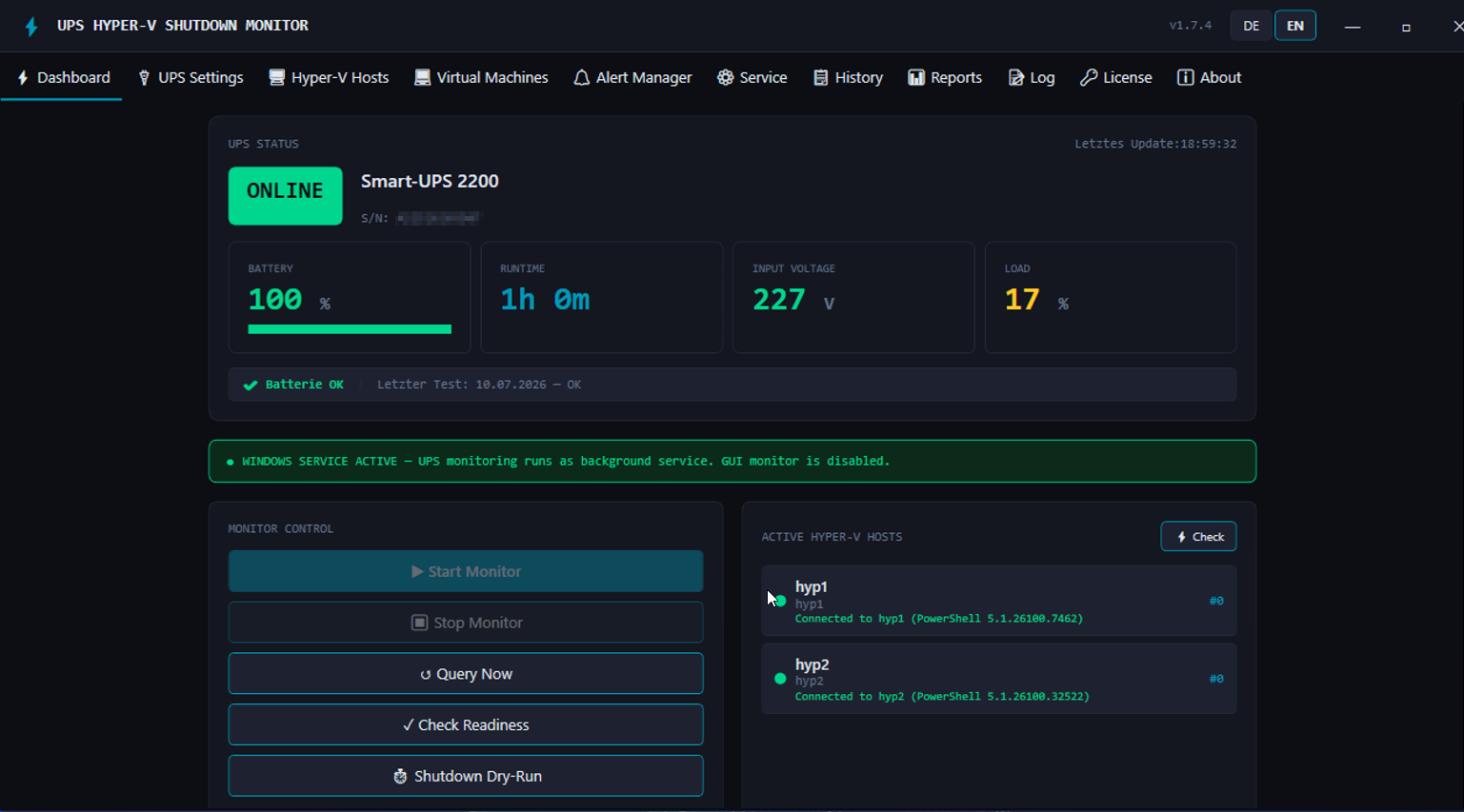Switch language to EN
Screen dimensions: 1464x812
pos(1295,26)
